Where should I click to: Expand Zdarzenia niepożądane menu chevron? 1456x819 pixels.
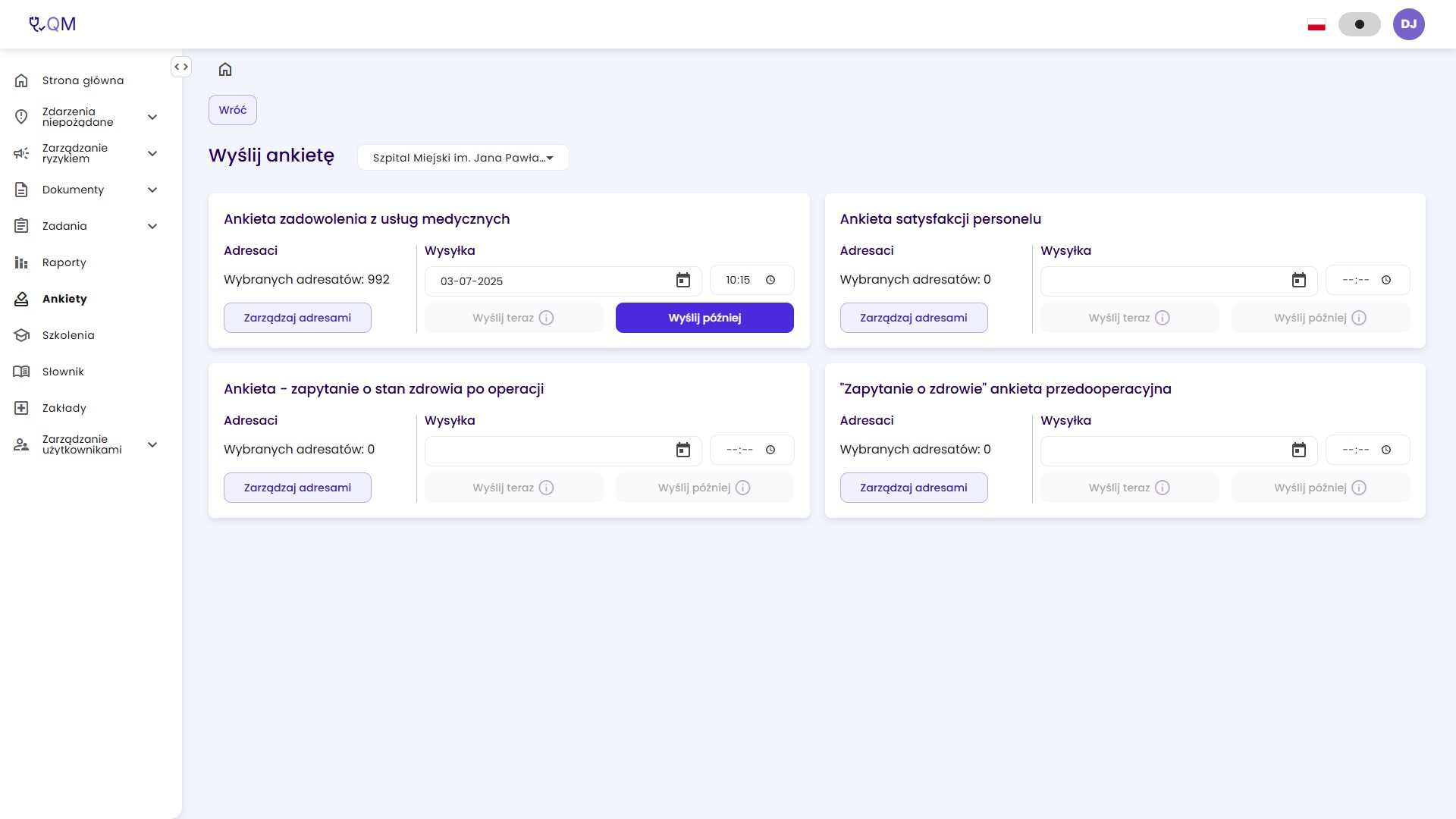[152, 117]
